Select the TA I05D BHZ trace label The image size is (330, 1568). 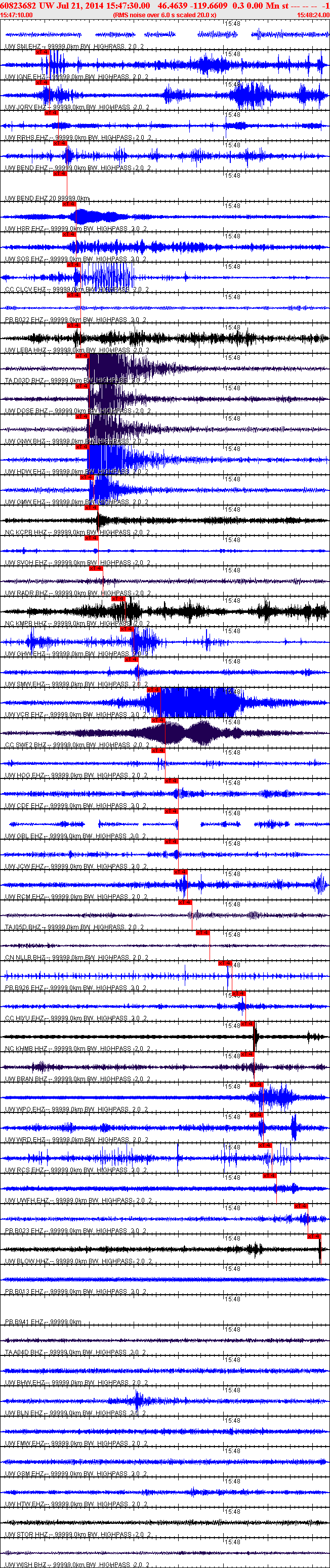coord(74,928)
